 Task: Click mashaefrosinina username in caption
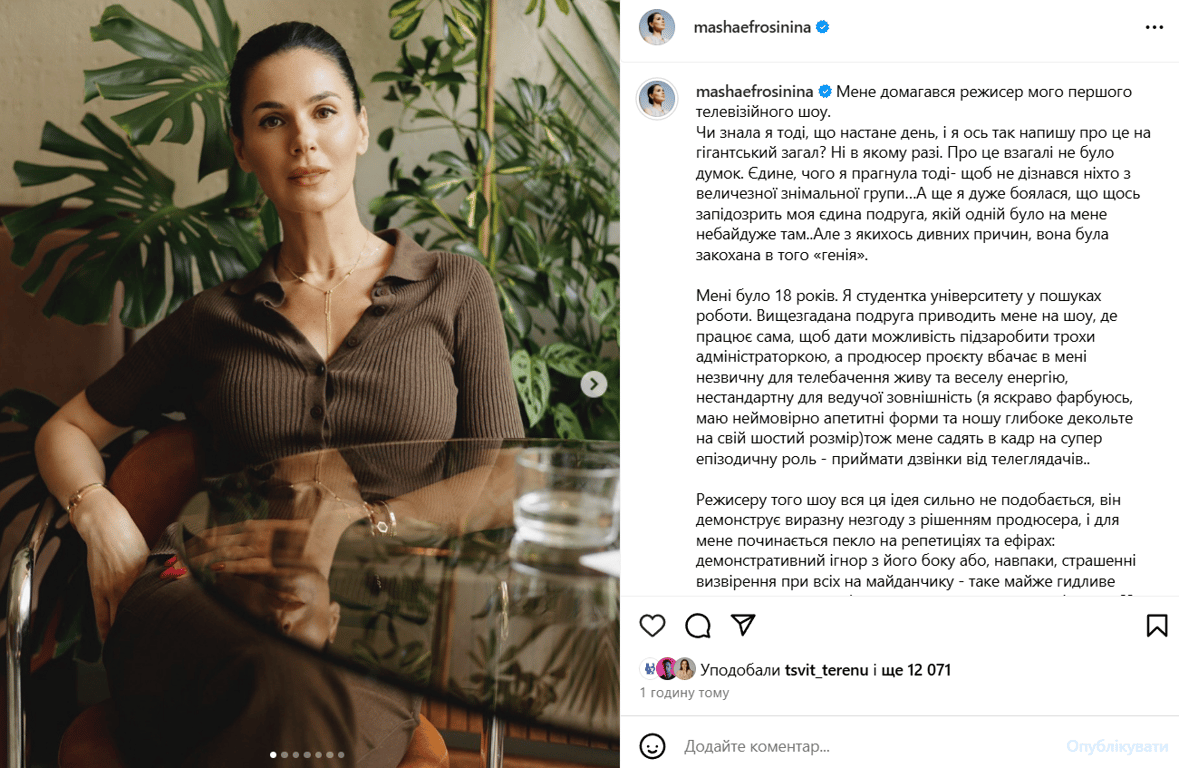click(x=754, y=92)
